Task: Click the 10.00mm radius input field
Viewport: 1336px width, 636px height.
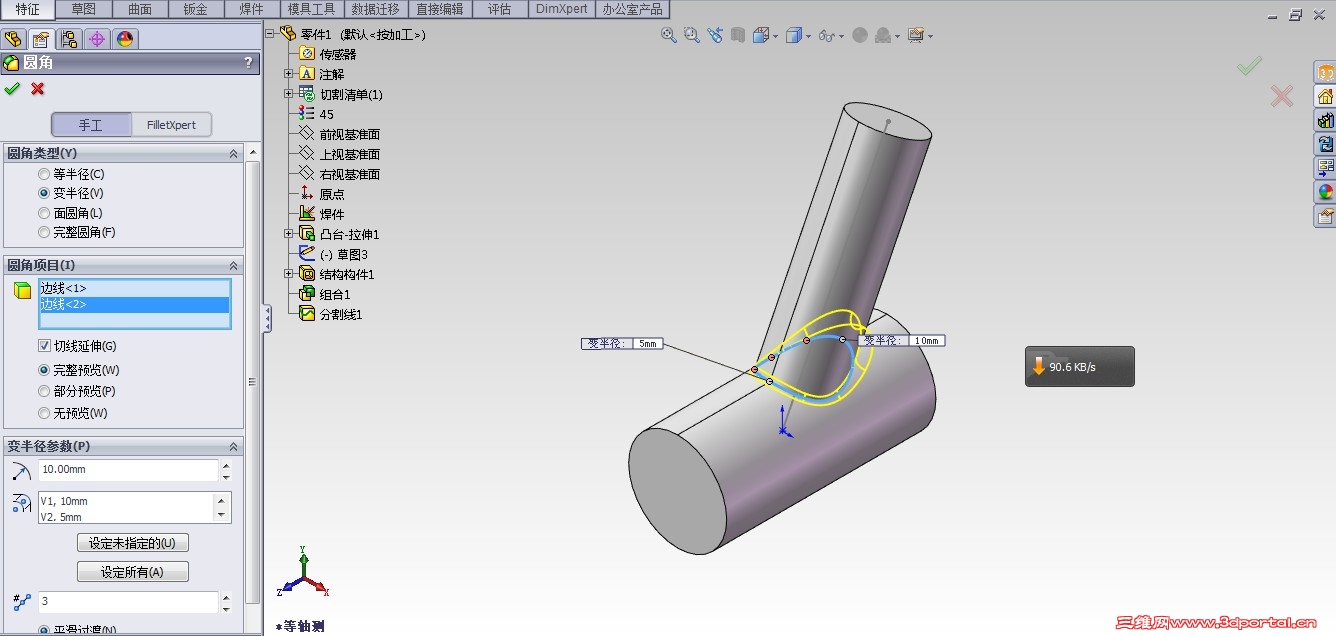Action: [128, 470]
